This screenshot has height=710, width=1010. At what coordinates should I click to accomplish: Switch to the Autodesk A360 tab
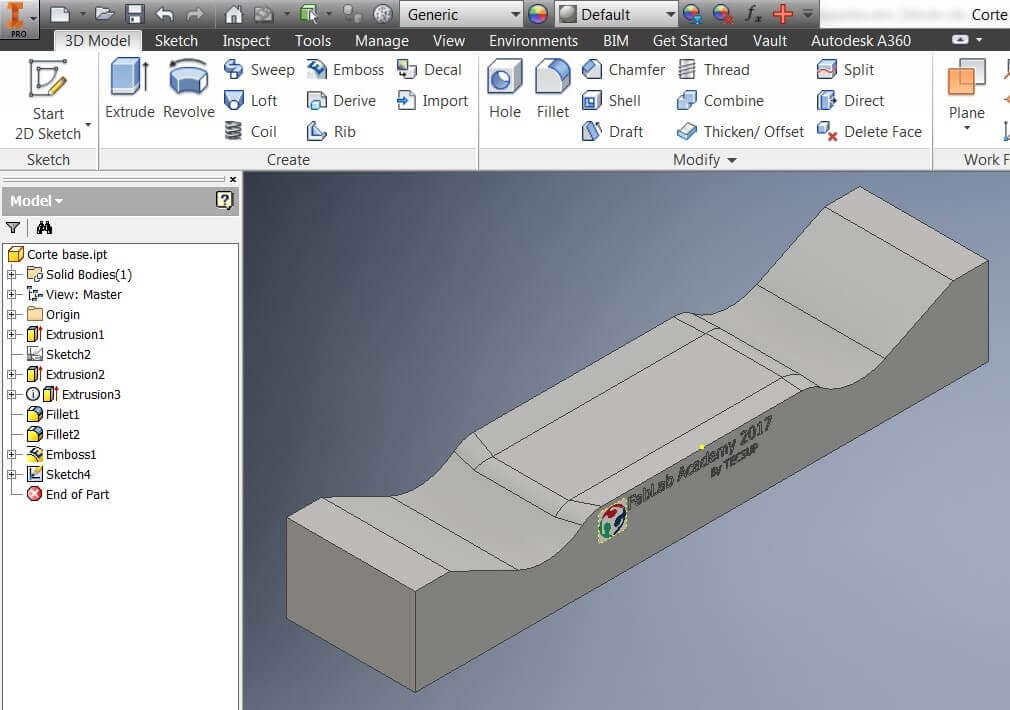pos(861,41)
